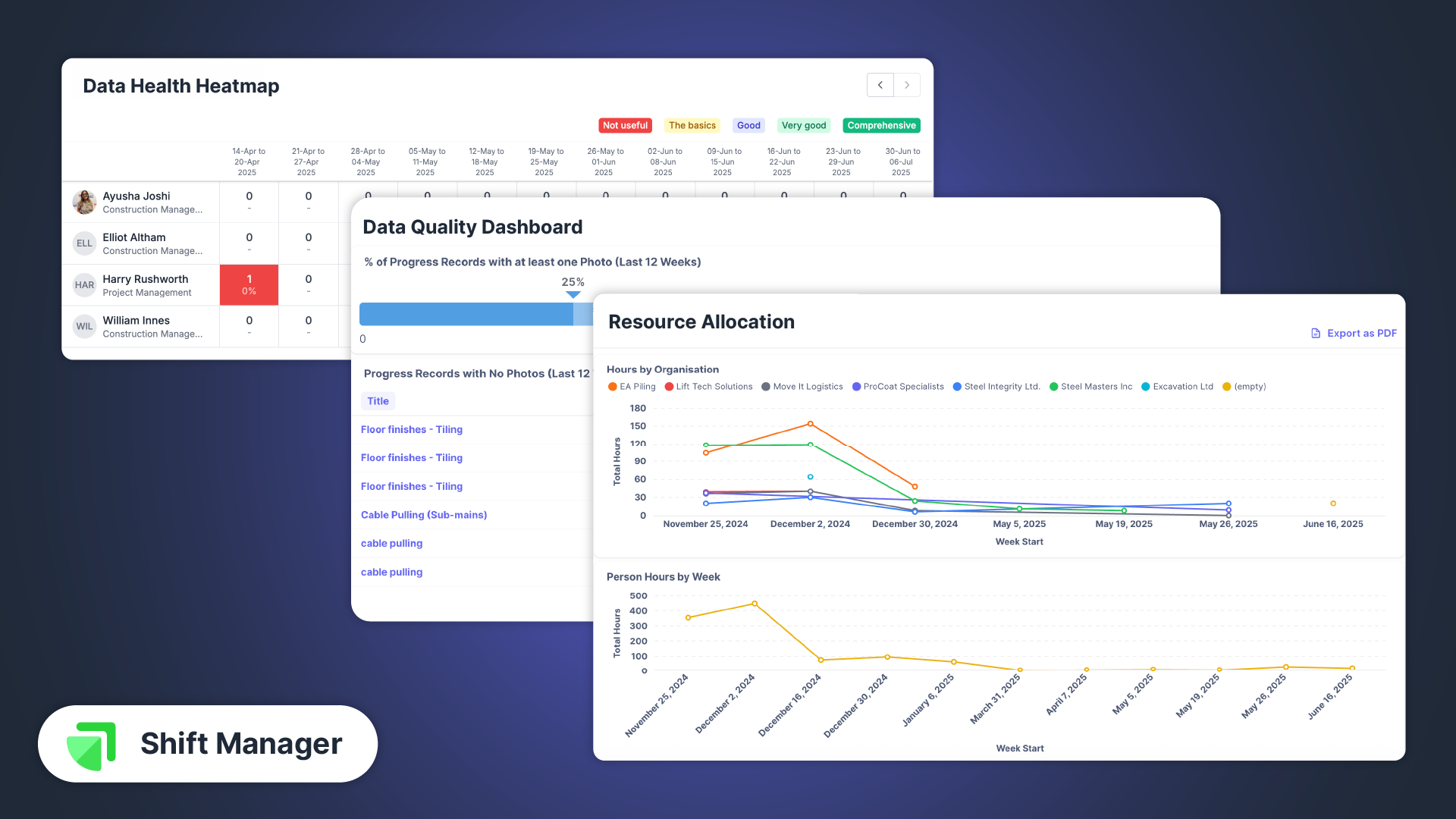Screen dimensions: 1456x819
Task: Select the Comprehensive rating badge
Action: (881, 125)
